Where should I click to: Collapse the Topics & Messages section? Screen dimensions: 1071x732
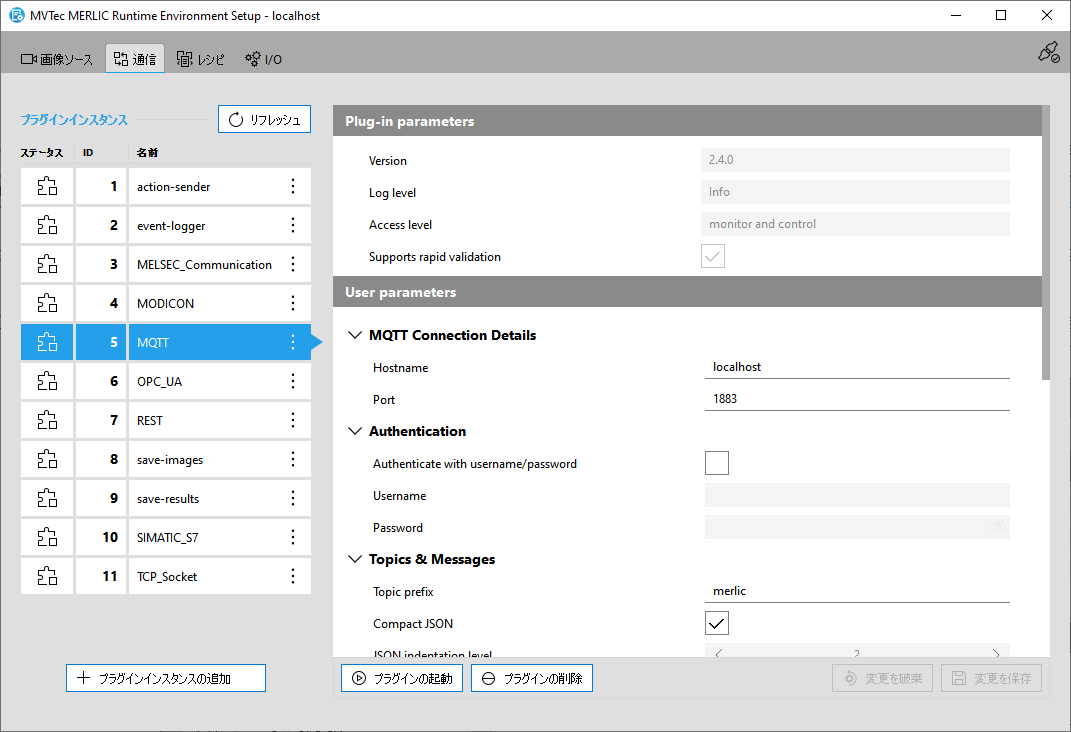click(354, 560)
